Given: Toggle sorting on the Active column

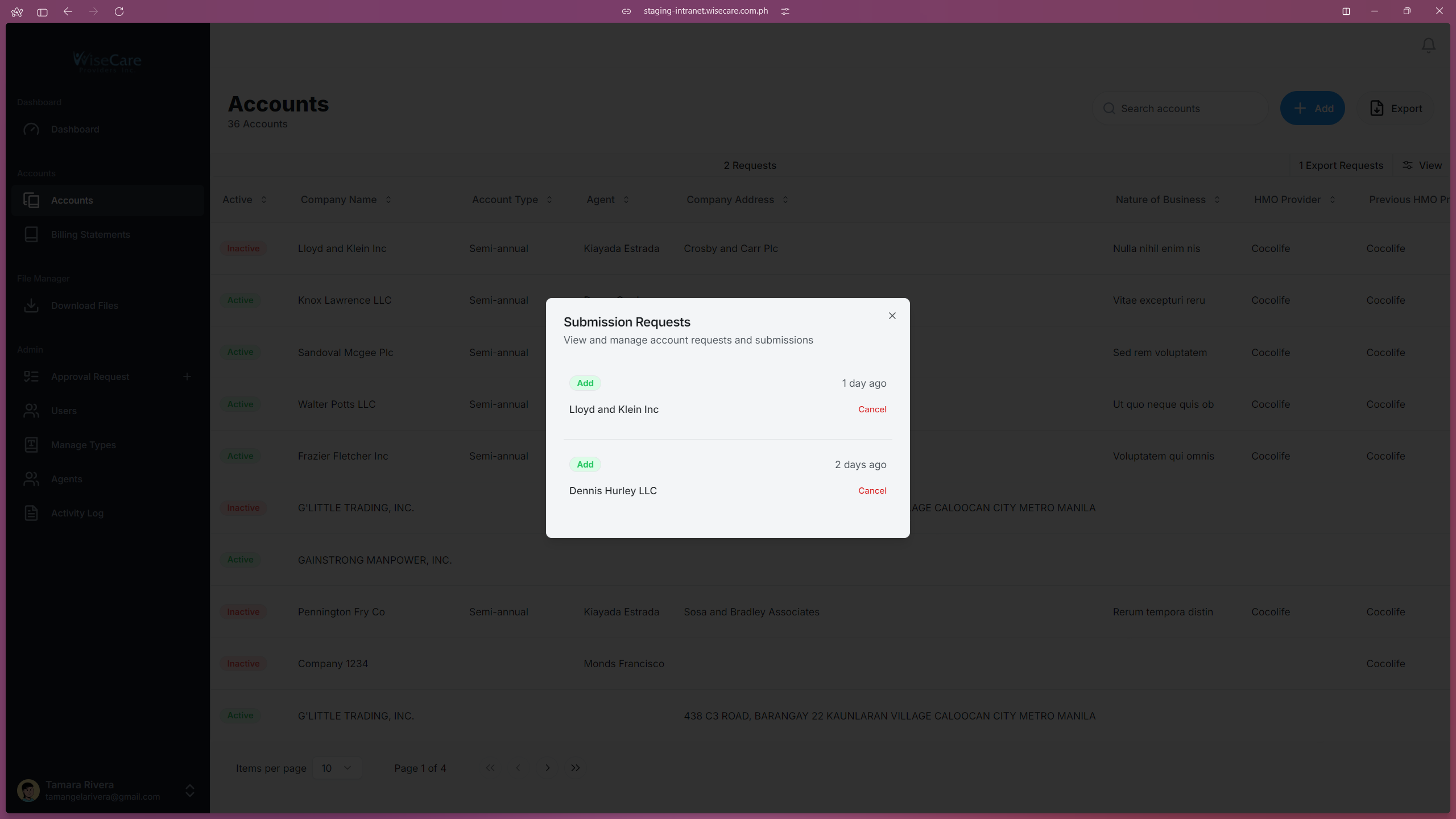Looking at the screenshot, I should point(264,200).
